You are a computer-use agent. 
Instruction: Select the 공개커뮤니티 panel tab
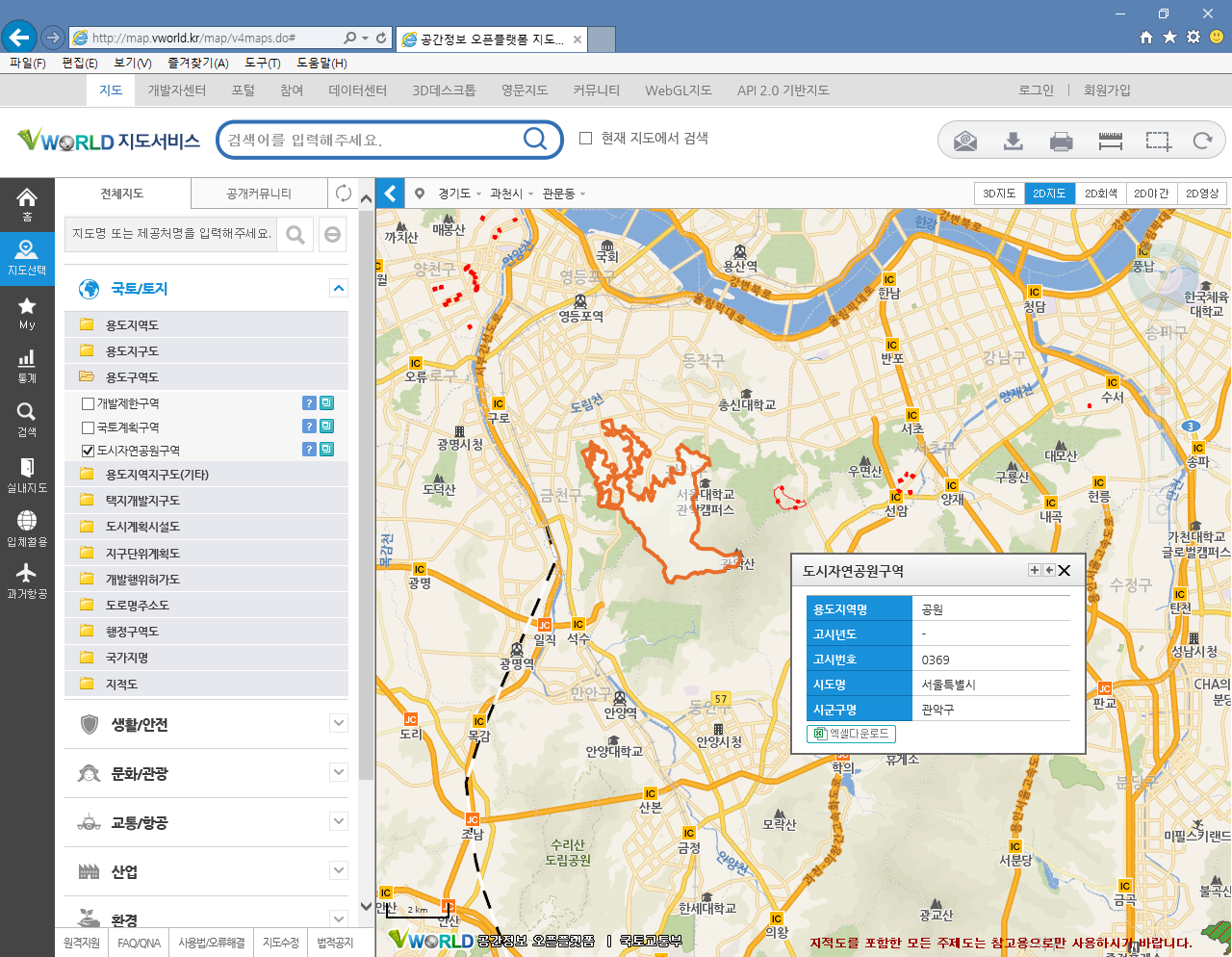point(259,194)
